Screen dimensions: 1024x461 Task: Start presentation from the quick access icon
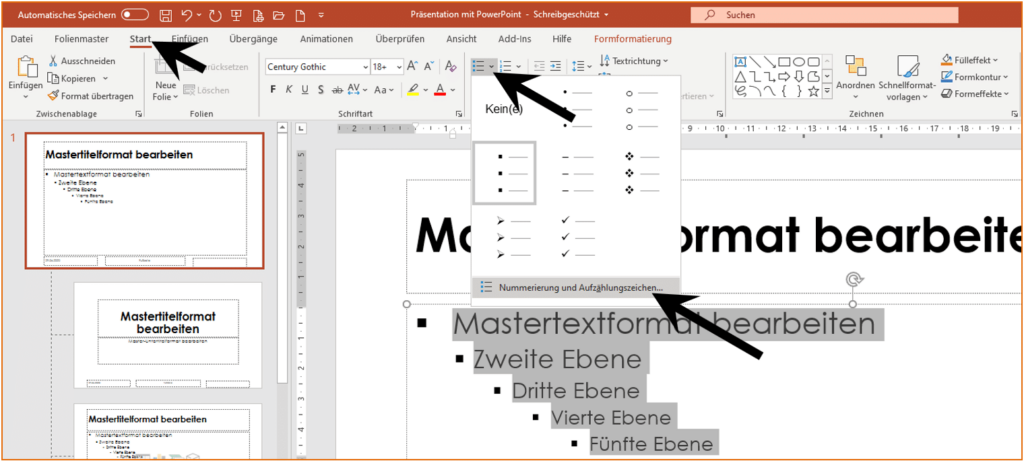(x=236, y=14)
